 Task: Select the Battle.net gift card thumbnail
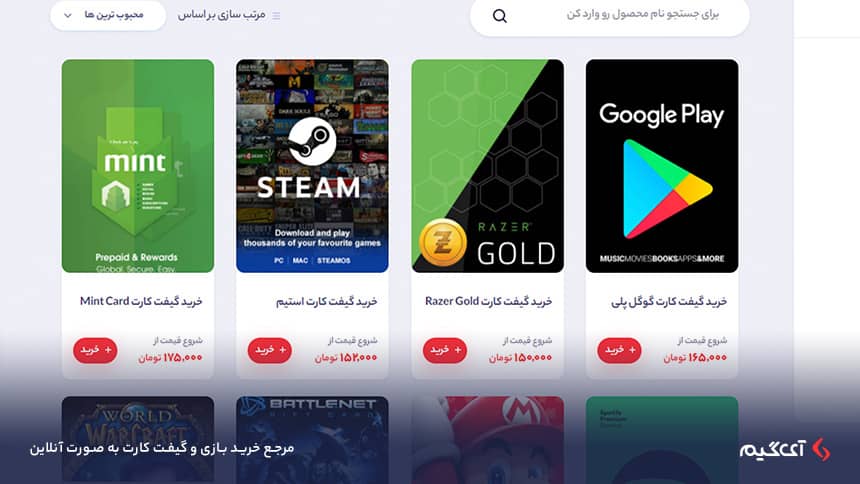tap(312, 440)
